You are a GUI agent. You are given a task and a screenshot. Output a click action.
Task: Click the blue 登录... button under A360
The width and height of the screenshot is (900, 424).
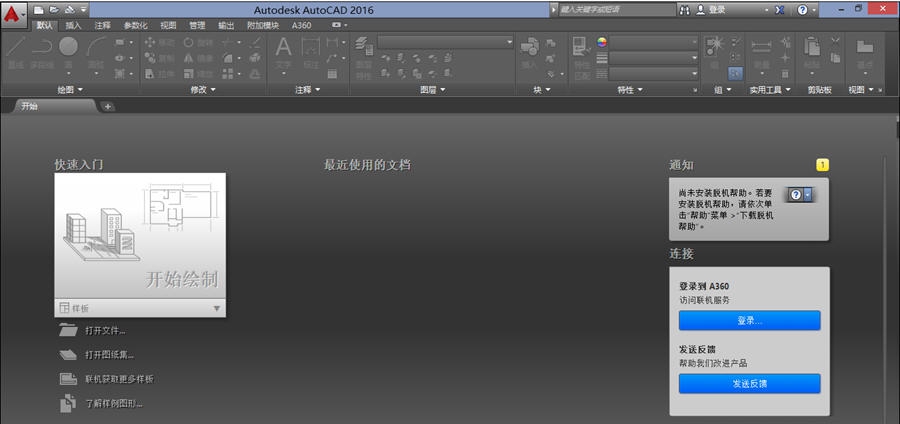[749, 321]
